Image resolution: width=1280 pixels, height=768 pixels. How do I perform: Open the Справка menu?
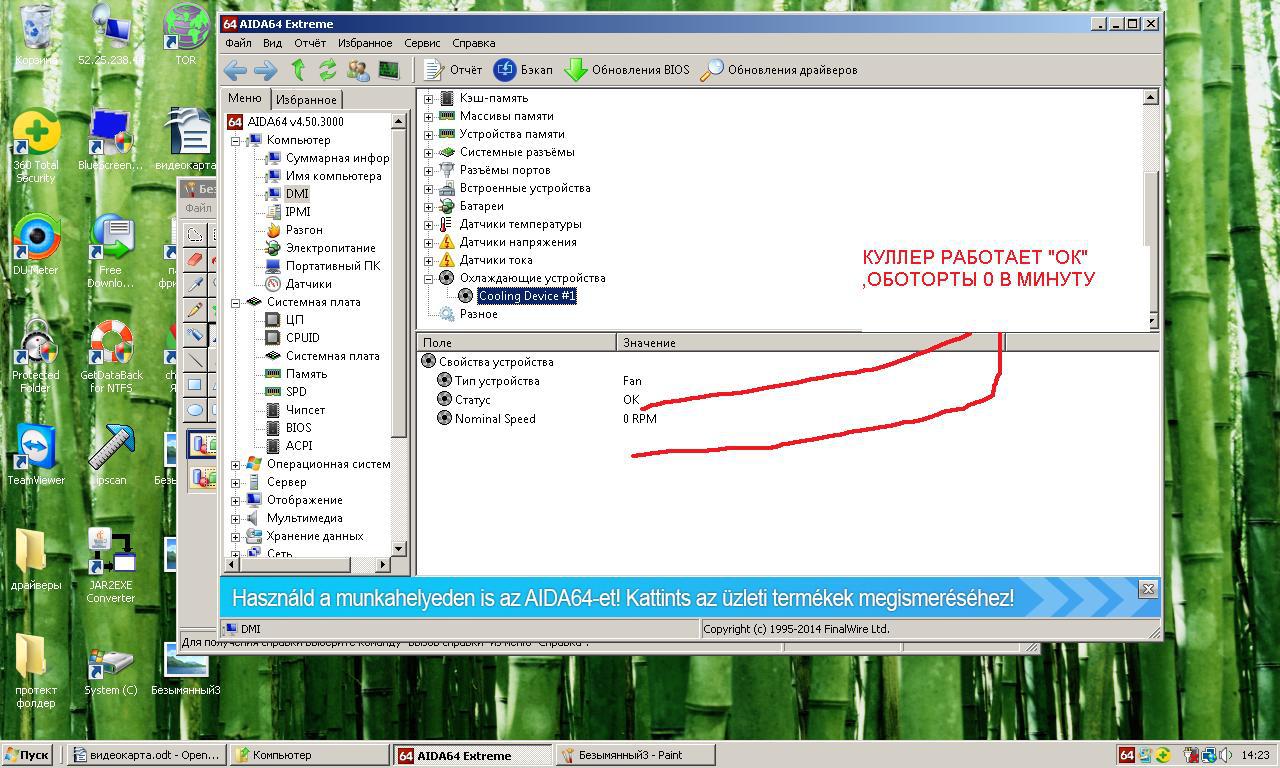[x=473, y=43]
